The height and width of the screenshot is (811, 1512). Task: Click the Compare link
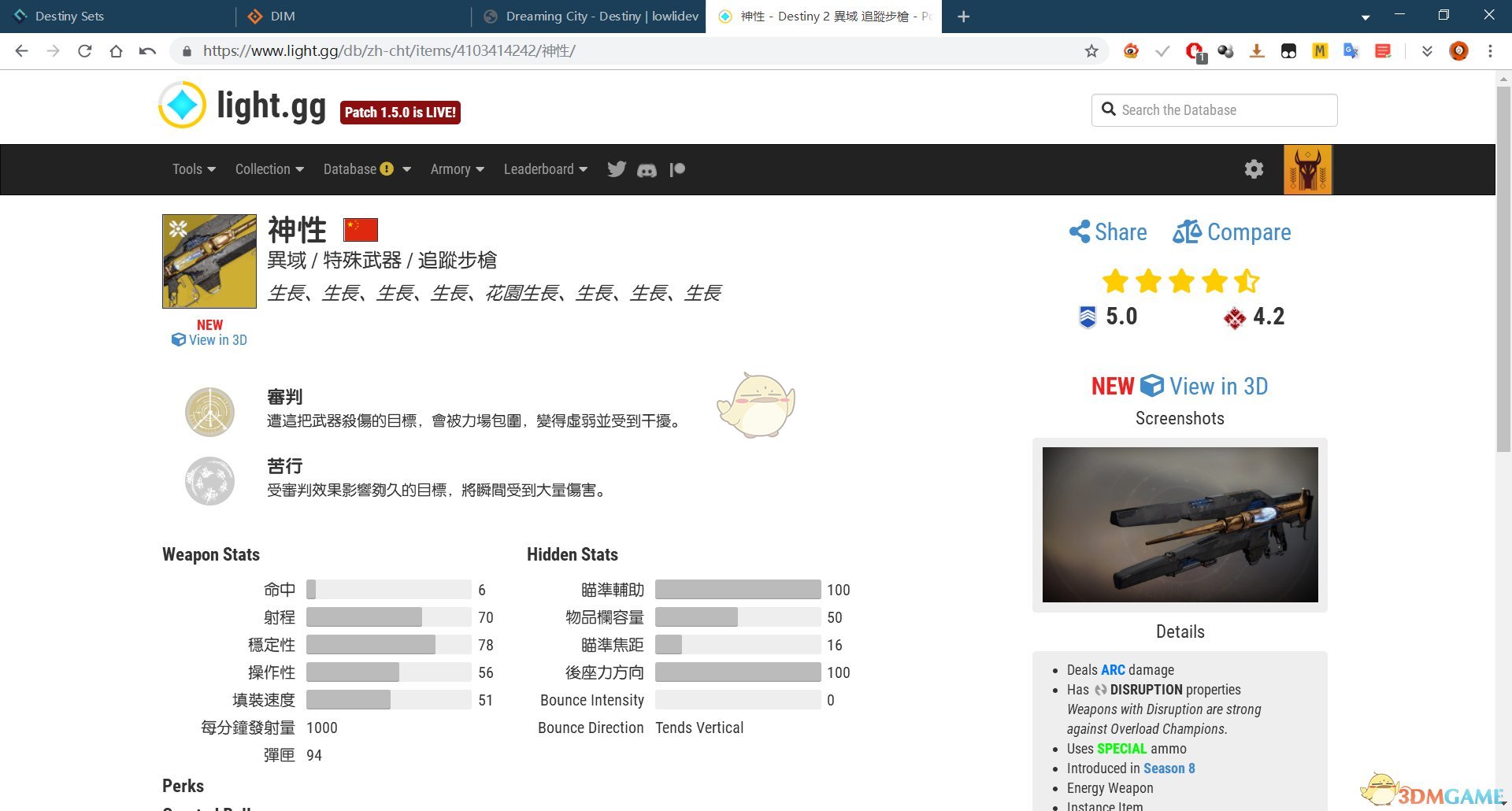[x=1232, y=232]
